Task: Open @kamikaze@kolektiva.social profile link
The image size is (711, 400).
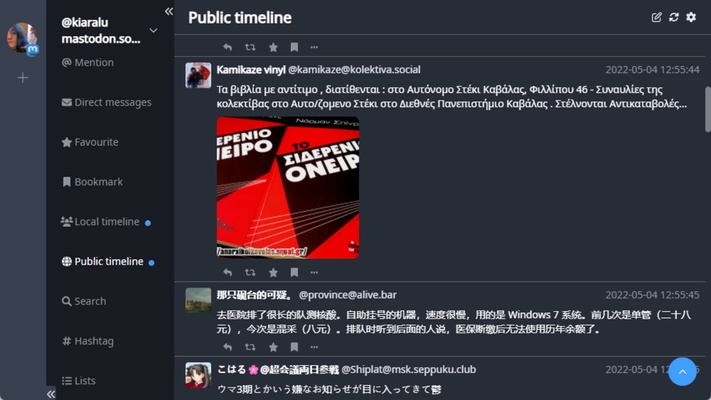Action: point(354,70)
